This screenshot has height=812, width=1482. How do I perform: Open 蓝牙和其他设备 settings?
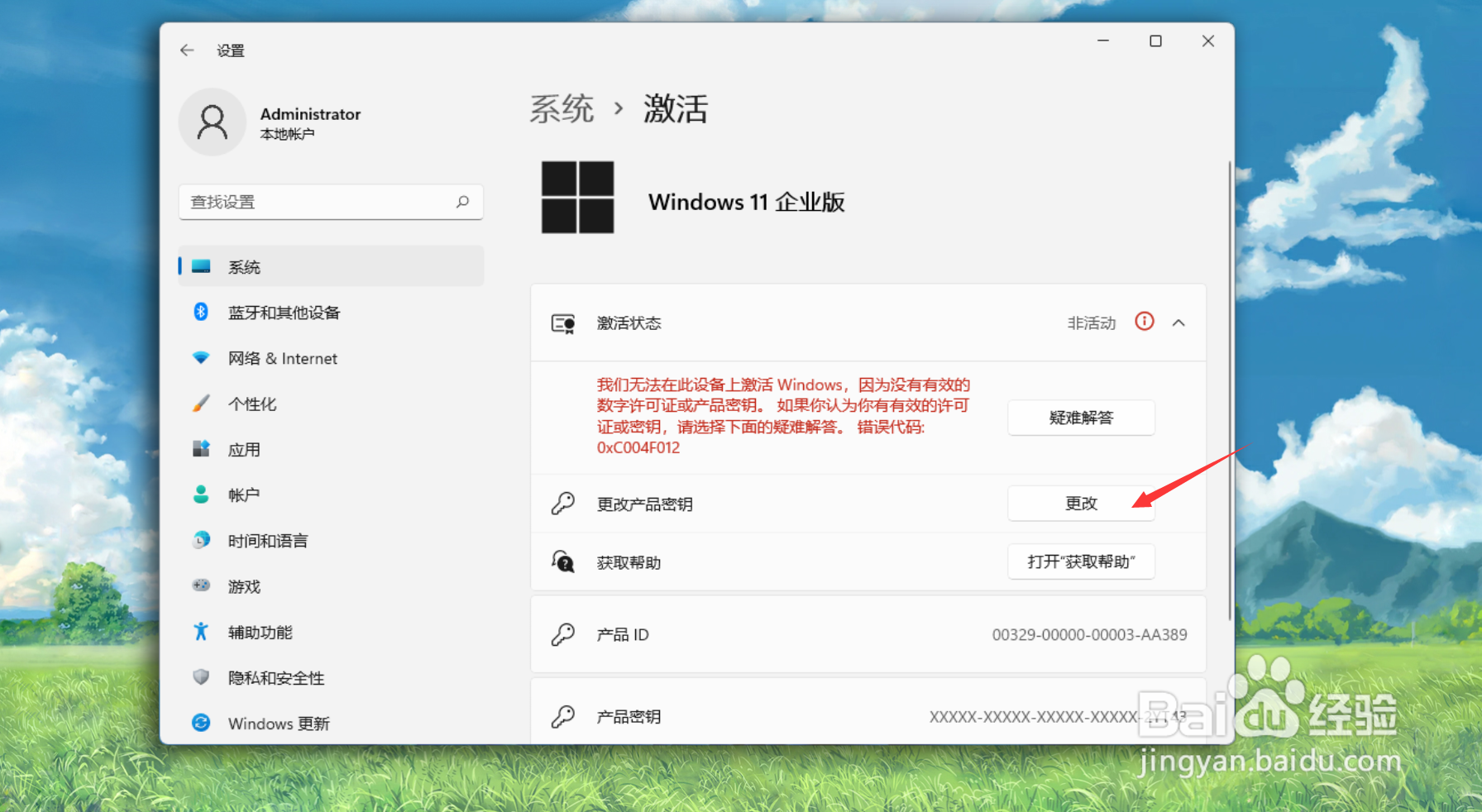[331, 313]
